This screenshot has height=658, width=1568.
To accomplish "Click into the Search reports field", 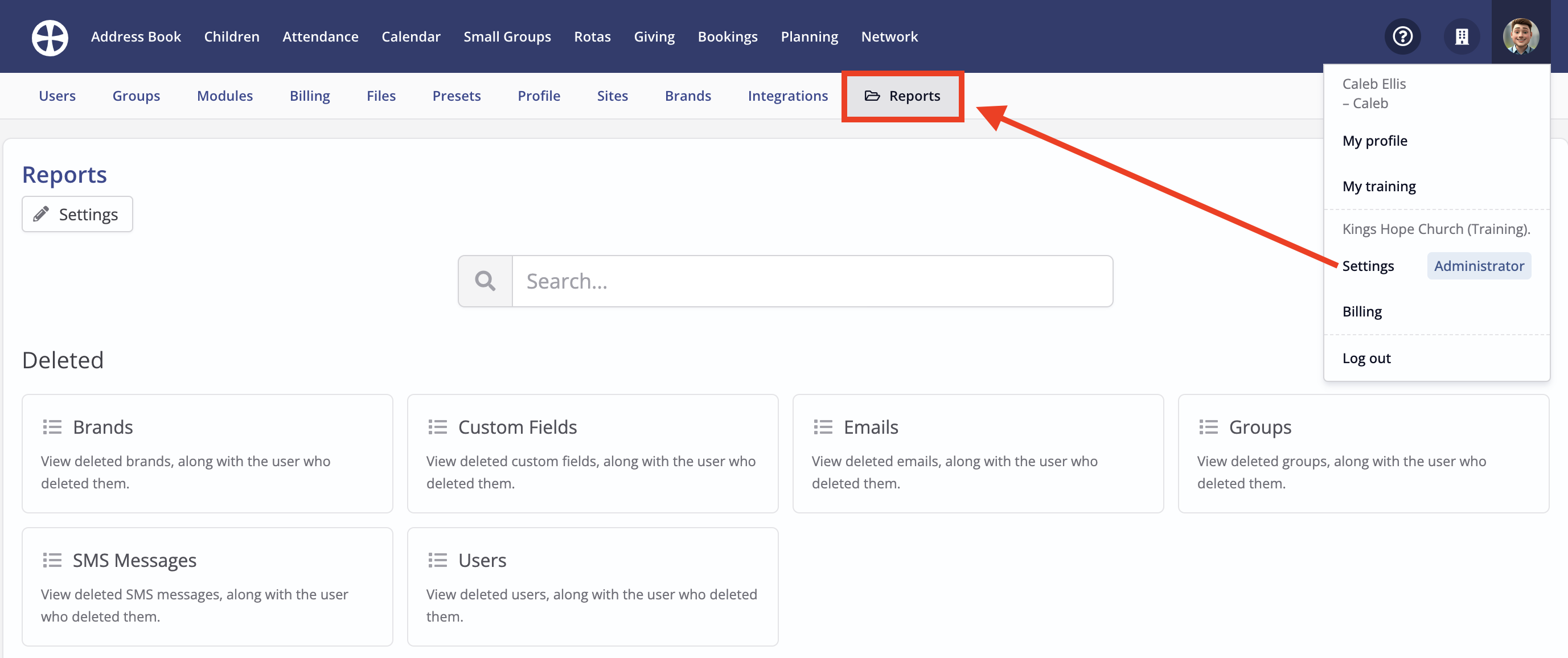I will (812, 281).
